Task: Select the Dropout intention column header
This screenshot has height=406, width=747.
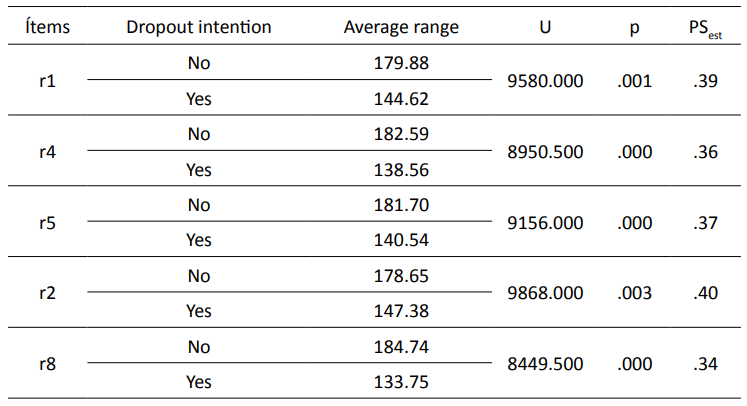Action: [x=199, y=27]
